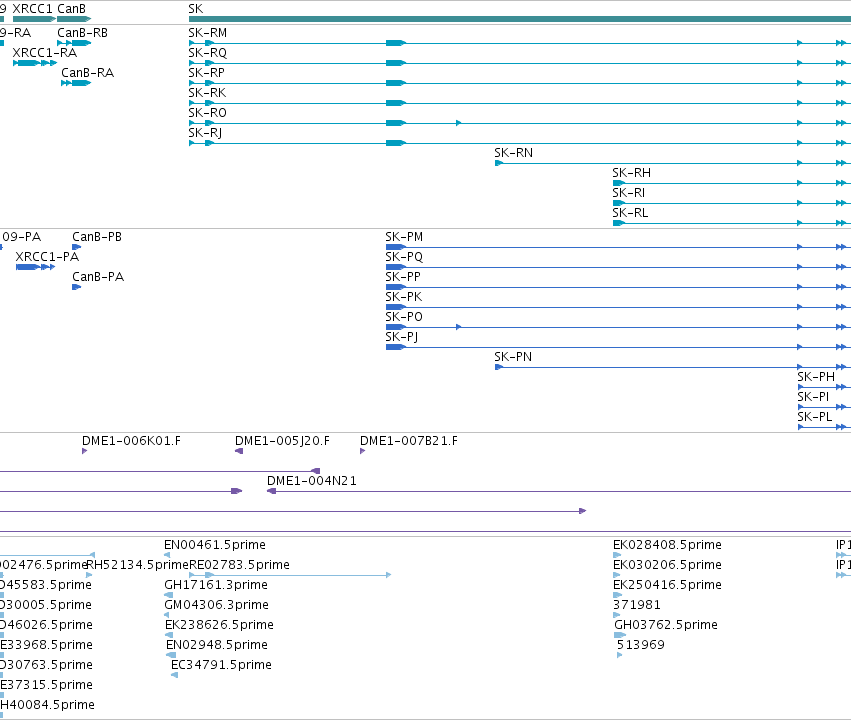Select the RE02783.5prime EST label
This screenshot has width=851, height=720.
tap(239, 565)
